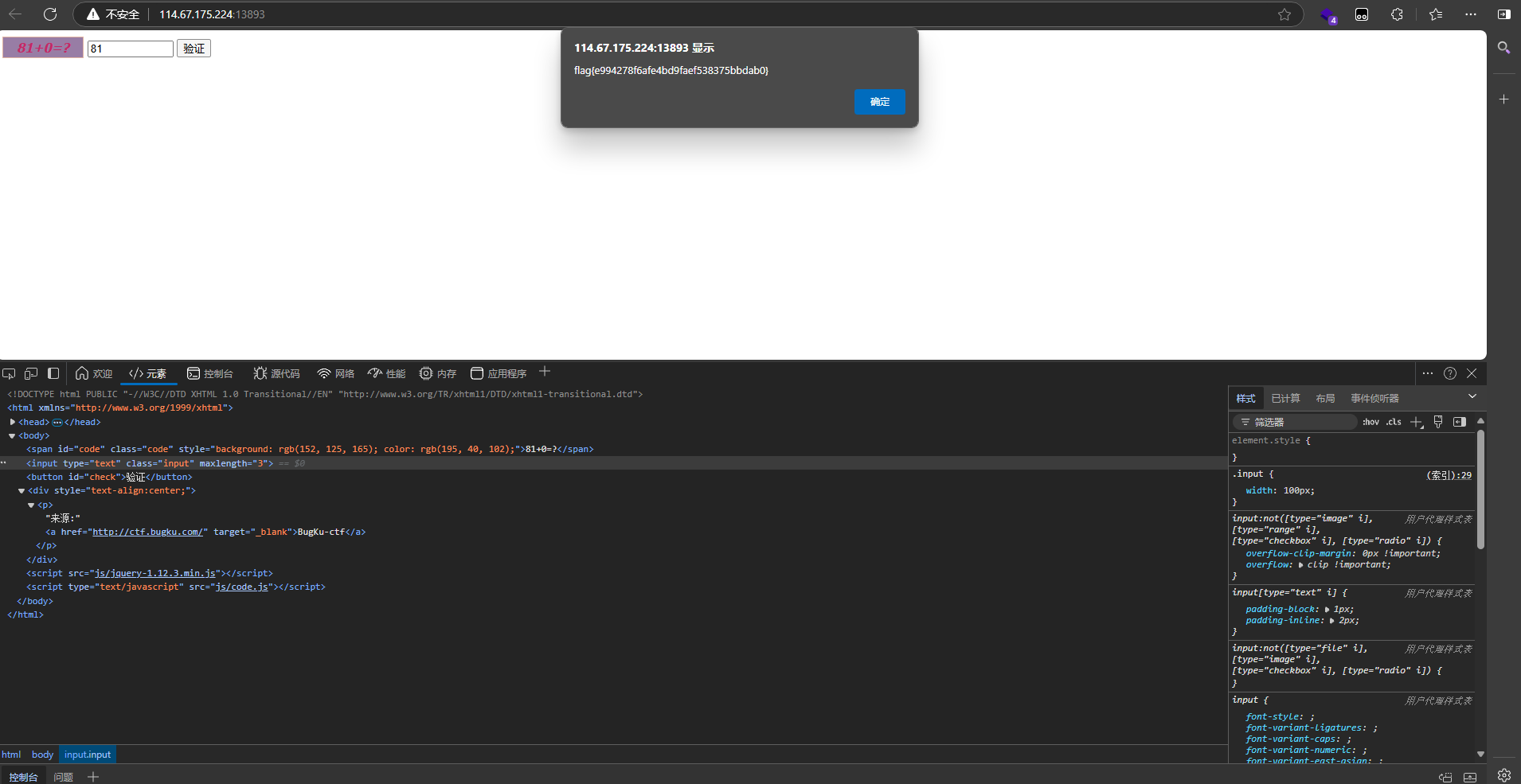Expand the head element node
Viewport: 1521px width, 784px height.
tap(13, 422)
